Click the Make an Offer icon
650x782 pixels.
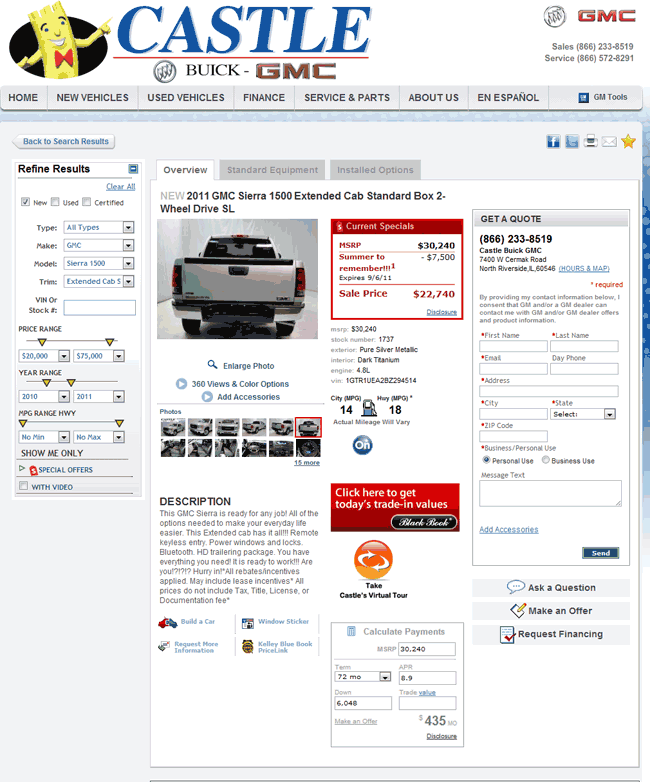pyautogui.click(x=518, y=610)
